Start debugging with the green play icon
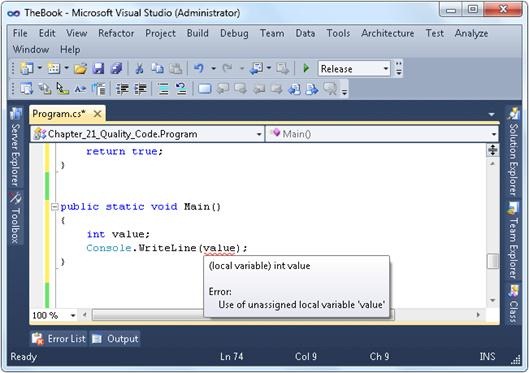 click(306, 68)
